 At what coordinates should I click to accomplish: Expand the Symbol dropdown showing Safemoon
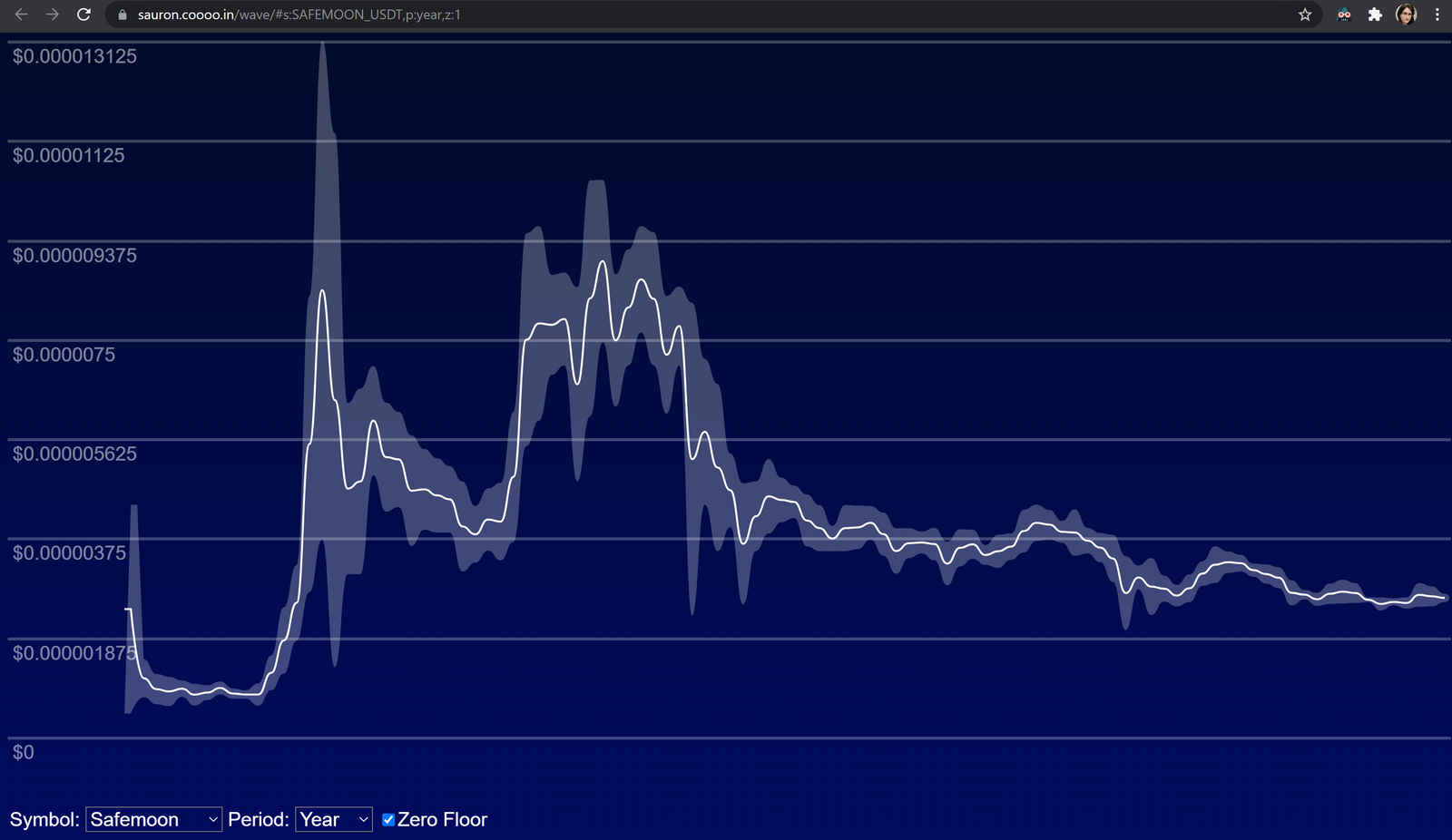coord(153,819)
